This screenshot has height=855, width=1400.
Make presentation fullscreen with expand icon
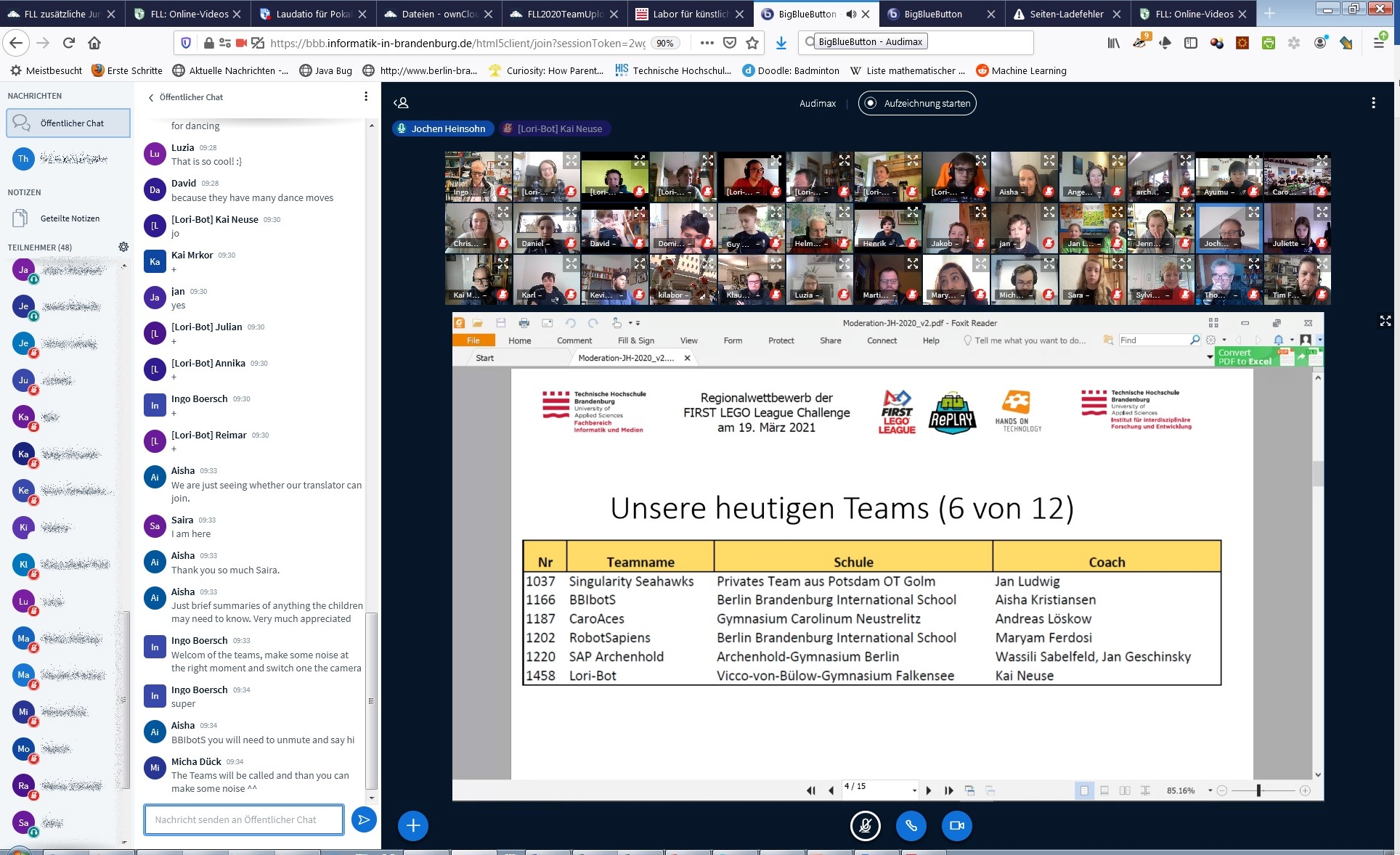[1385, 320]
